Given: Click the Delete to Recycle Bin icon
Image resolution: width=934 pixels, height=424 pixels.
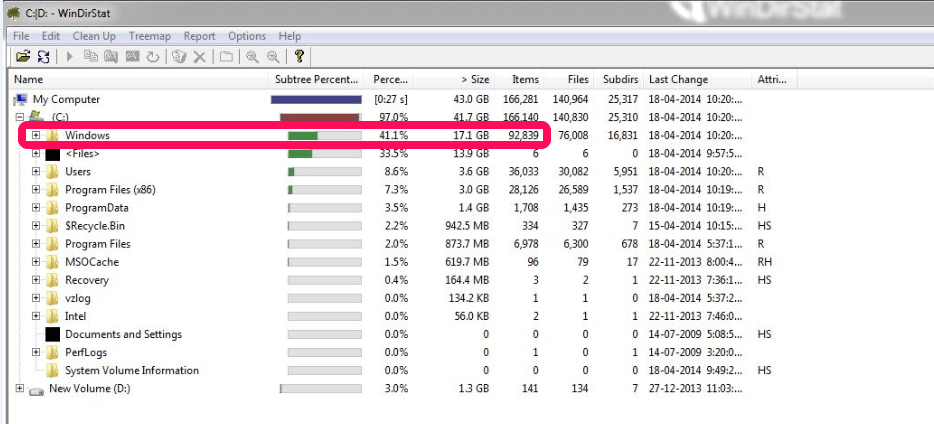Looking at the screenshot, I should [x=179, y=57].
